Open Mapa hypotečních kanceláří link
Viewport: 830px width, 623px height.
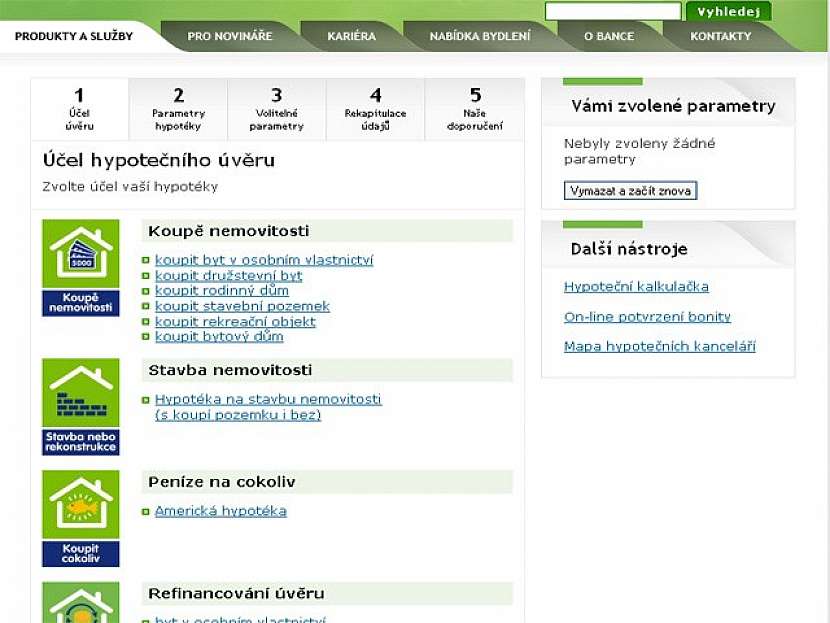(659, 347)
